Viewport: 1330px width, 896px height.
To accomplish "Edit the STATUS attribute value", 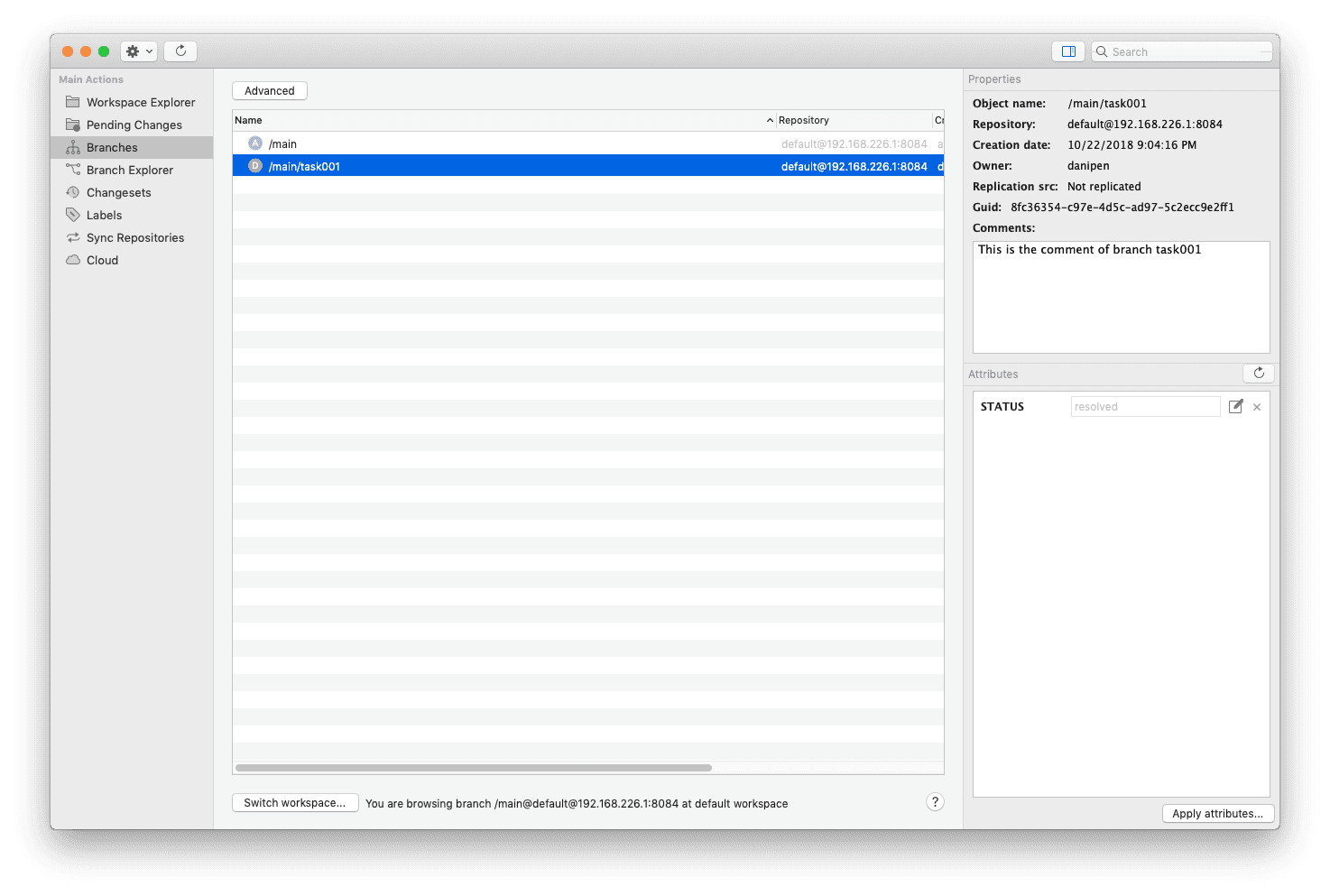I will coord(1235,406).
